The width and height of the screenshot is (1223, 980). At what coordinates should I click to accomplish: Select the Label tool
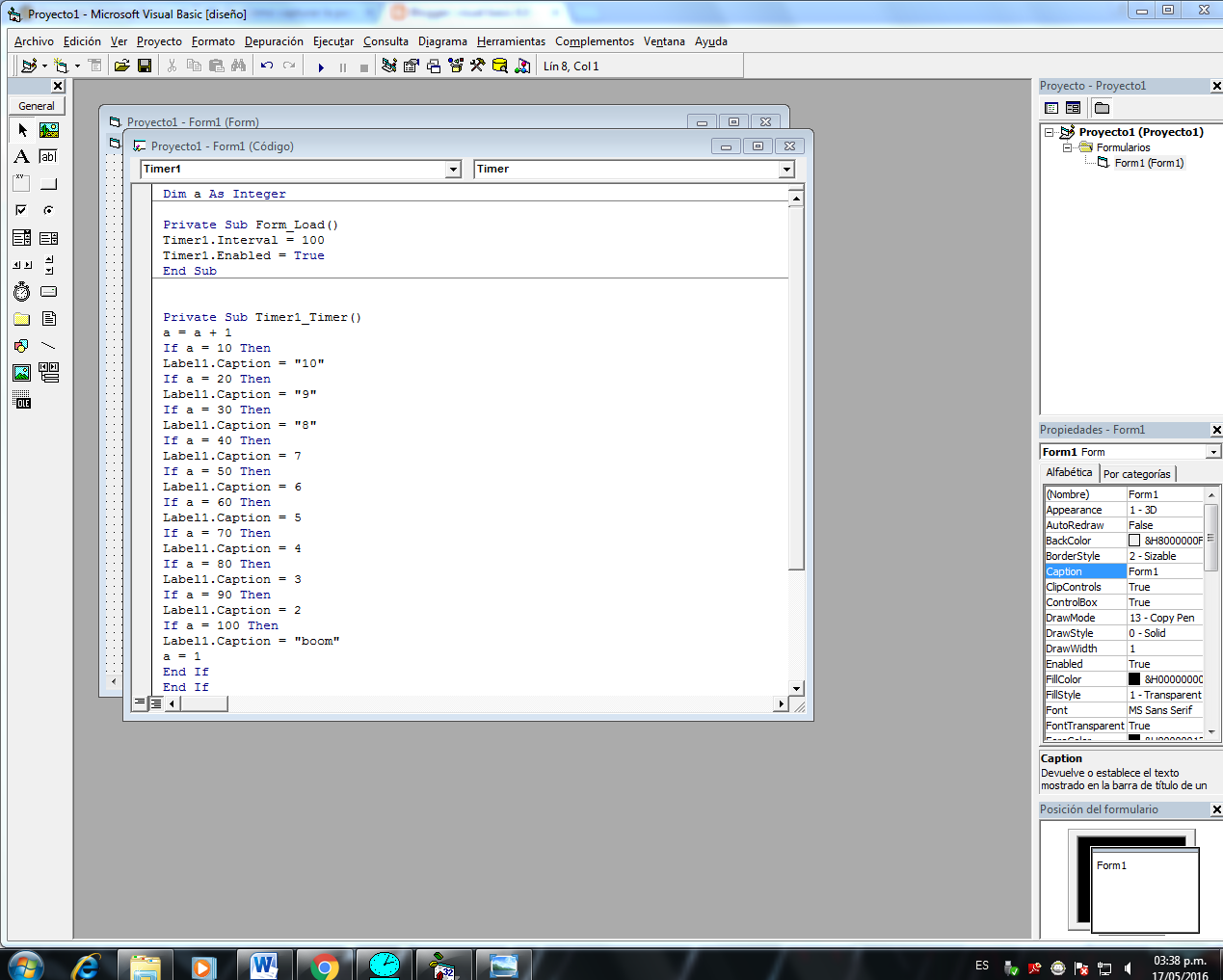[21, 157]
